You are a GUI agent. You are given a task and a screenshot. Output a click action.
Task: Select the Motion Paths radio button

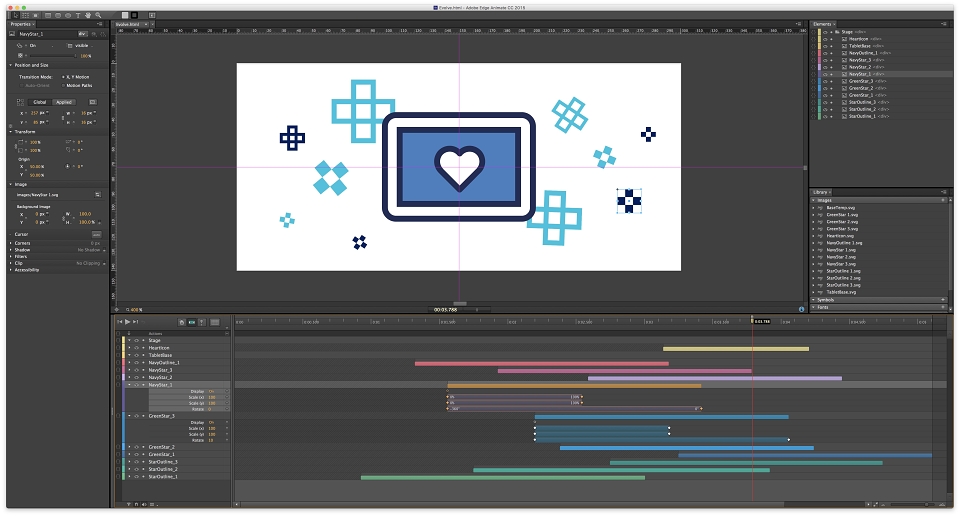[x=63, y=86]
